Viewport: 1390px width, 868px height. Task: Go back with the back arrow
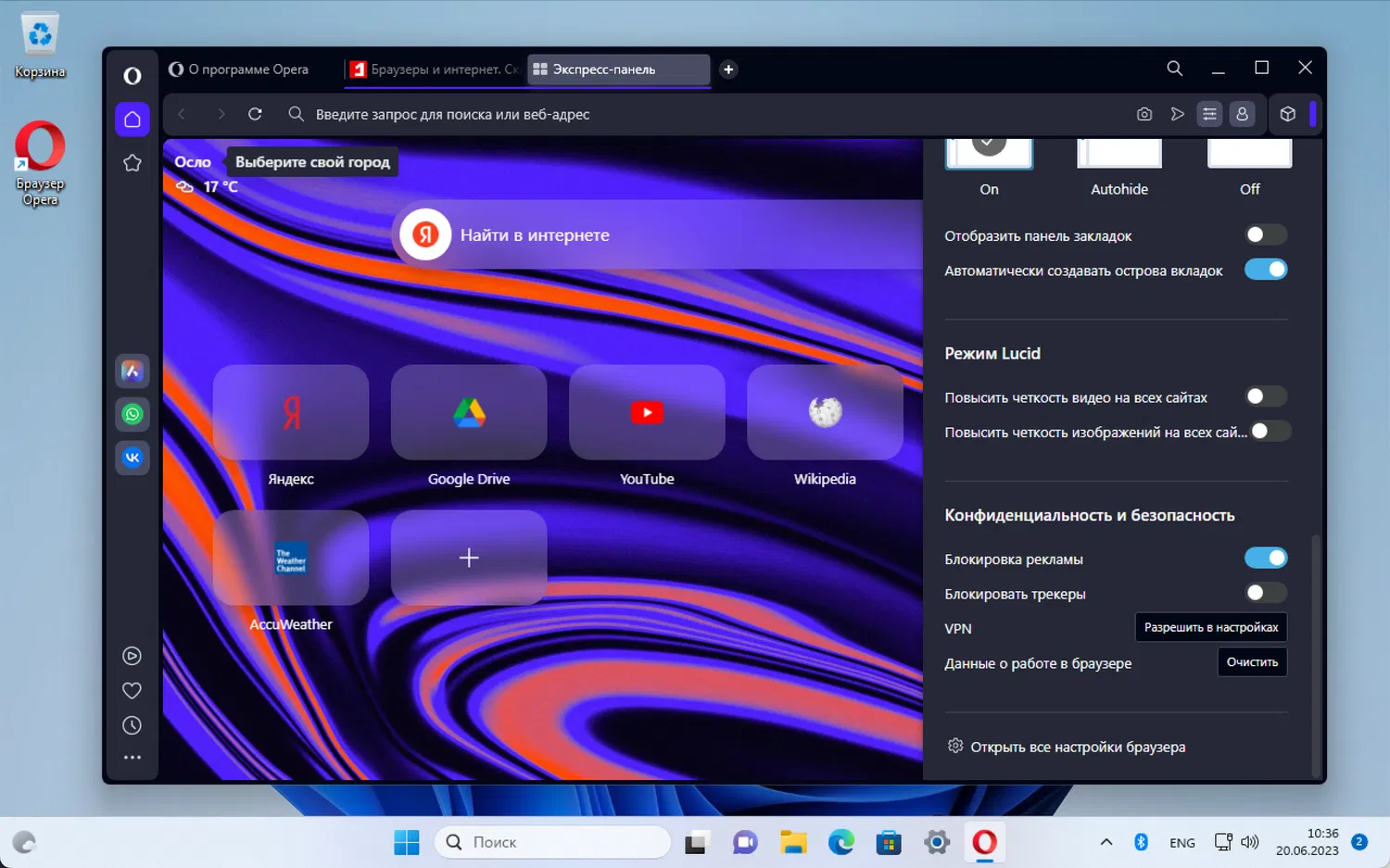point(182,114)
